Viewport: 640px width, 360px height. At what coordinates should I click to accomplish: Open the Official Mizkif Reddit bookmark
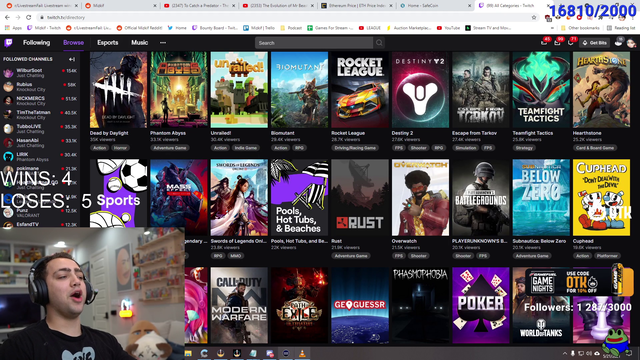pyautogui.click(x=139, y=28)
